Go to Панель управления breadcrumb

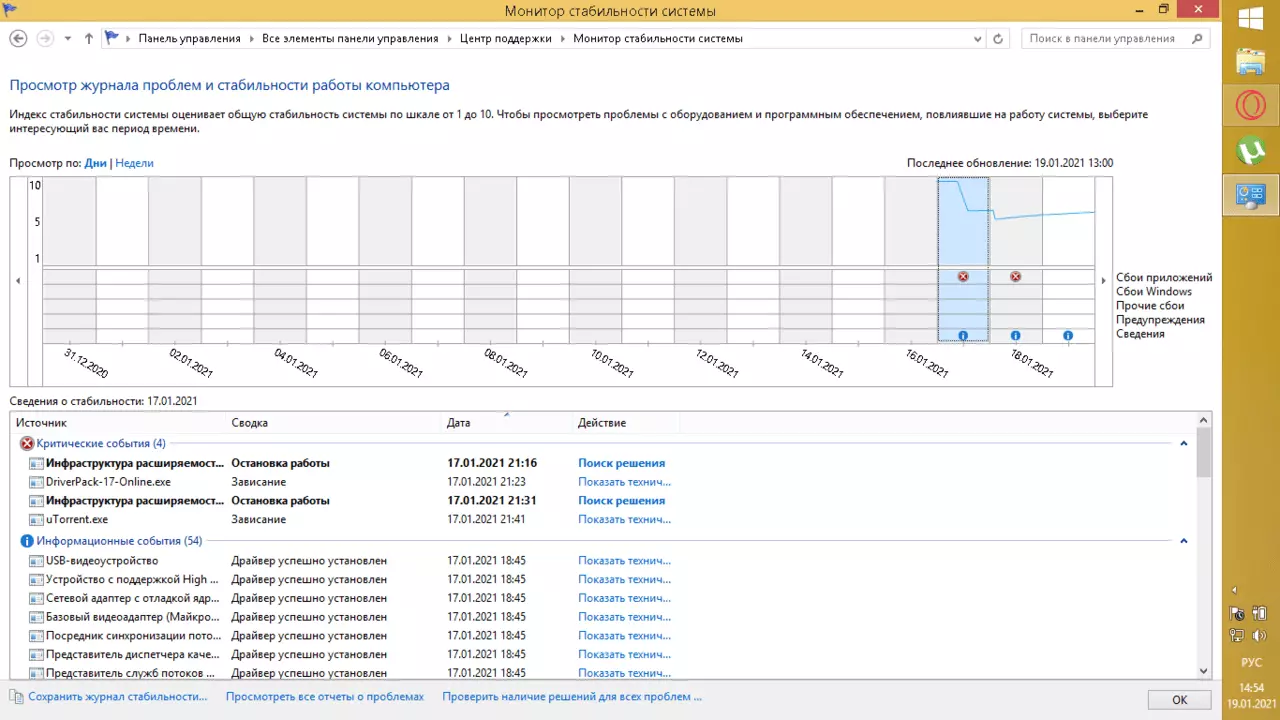click(189, 39)
